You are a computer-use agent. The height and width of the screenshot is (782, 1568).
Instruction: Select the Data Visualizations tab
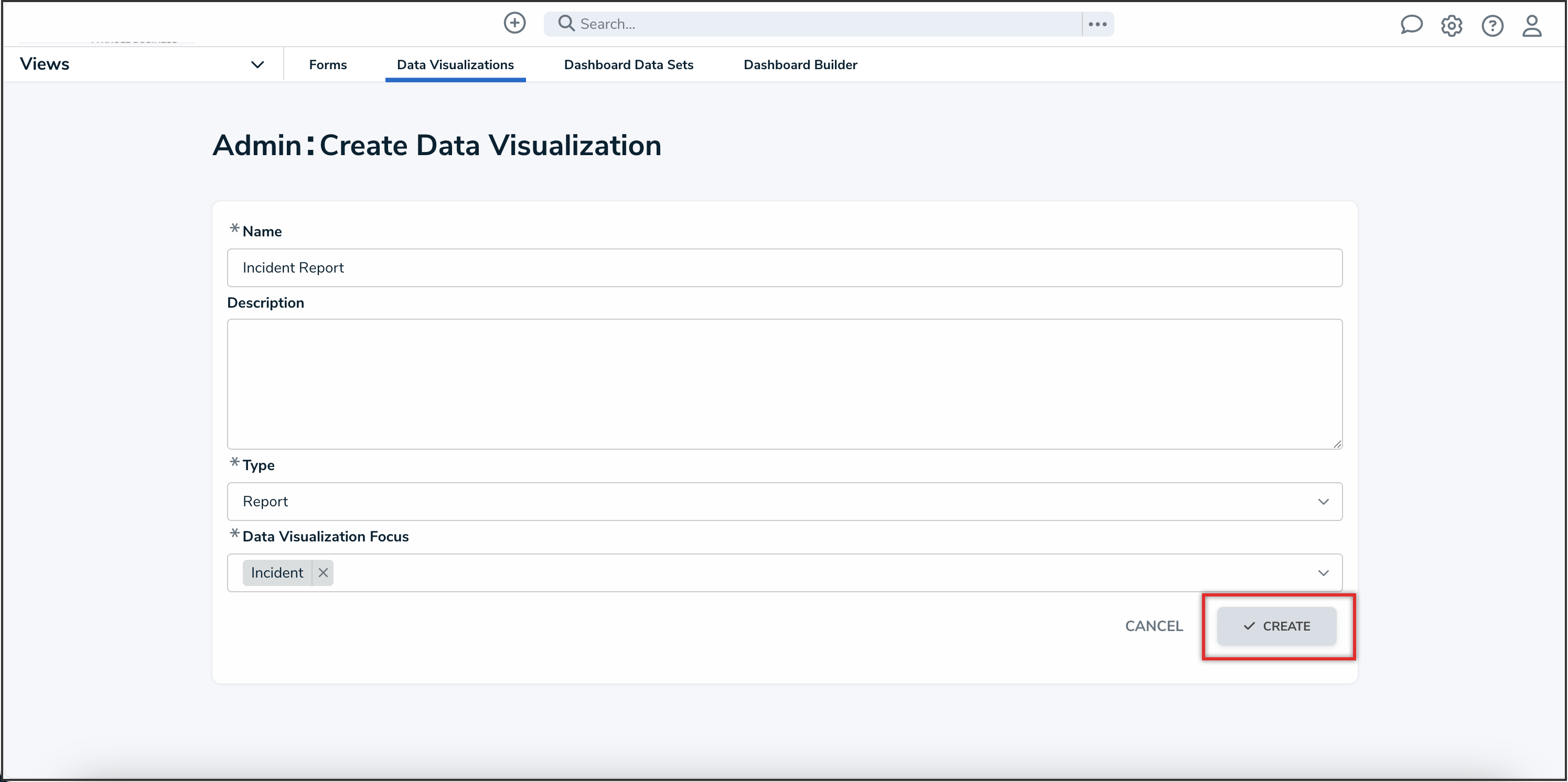tap(455, 64)
